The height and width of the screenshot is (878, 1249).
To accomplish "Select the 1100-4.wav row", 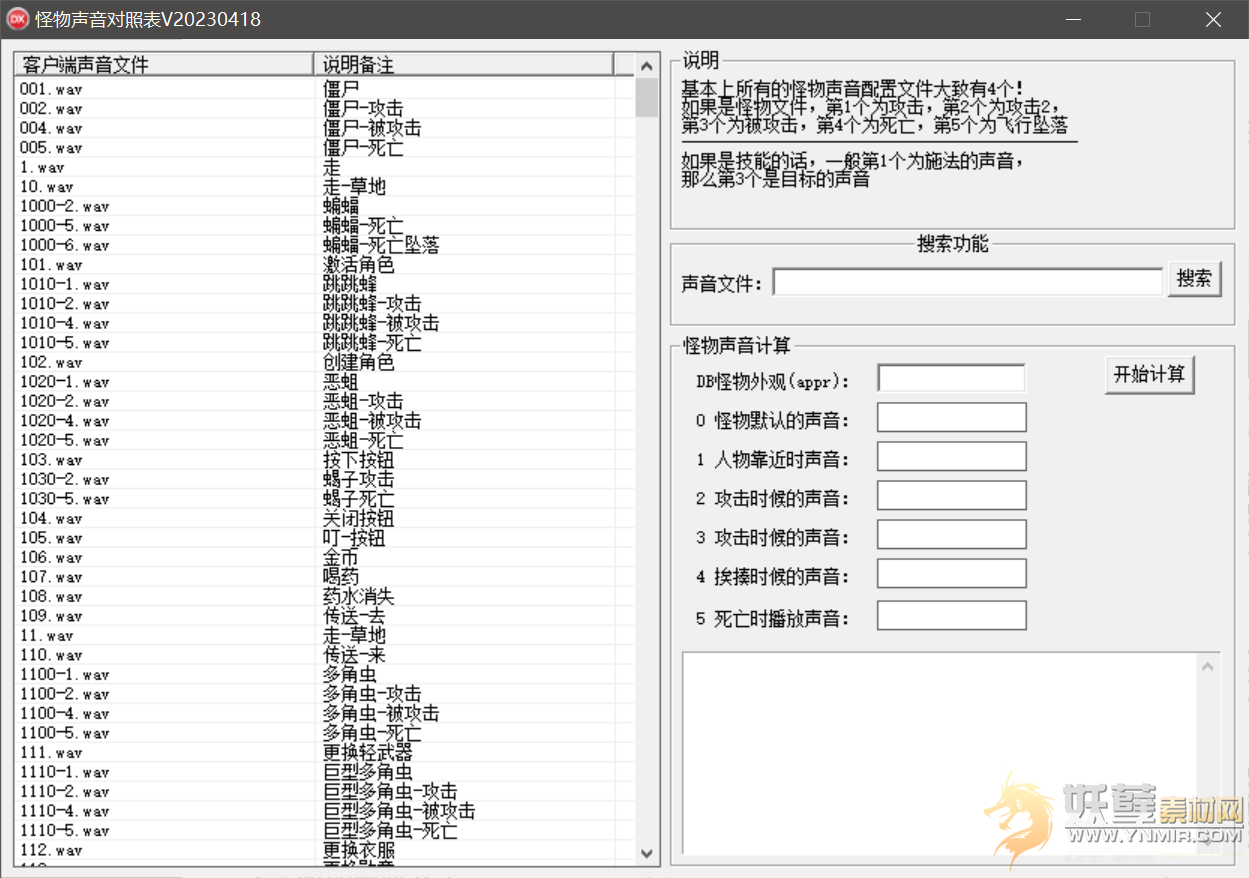I will (x=325, y=713).
